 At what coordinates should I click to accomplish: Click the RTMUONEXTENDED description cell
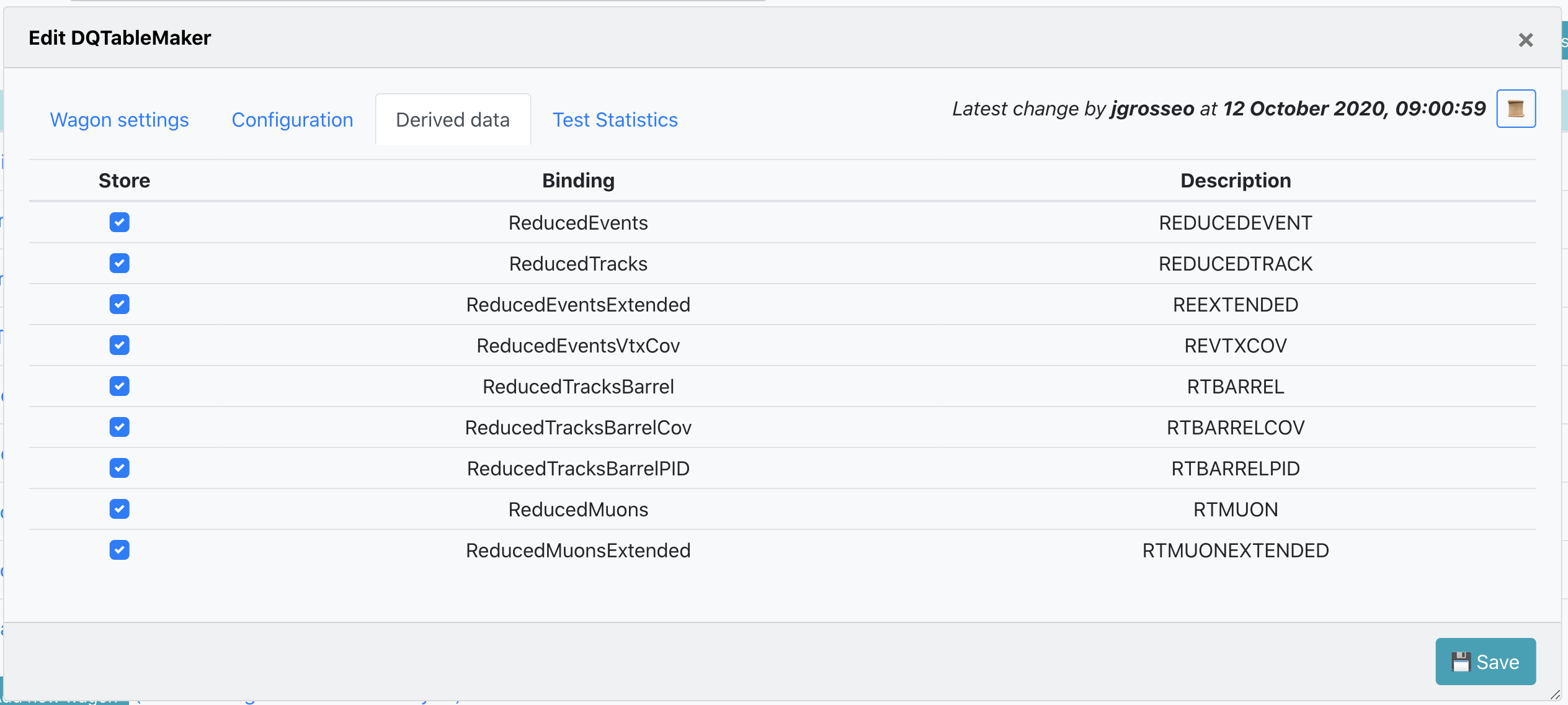[1235, 550]
